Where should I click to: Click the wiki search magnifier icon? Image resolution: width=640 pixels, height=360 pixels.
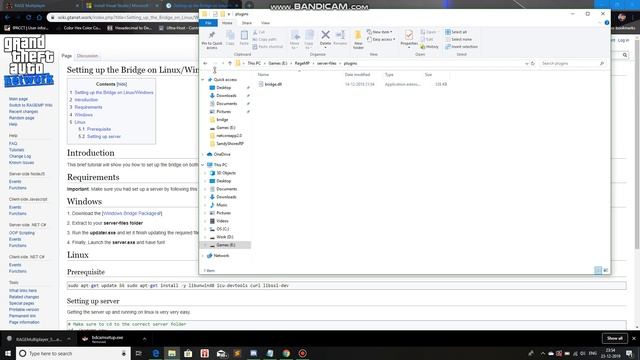click(624, 55)
